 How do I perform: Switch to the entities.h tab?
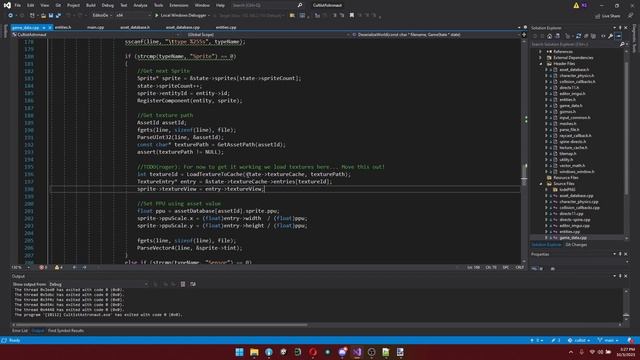(63, 27)
